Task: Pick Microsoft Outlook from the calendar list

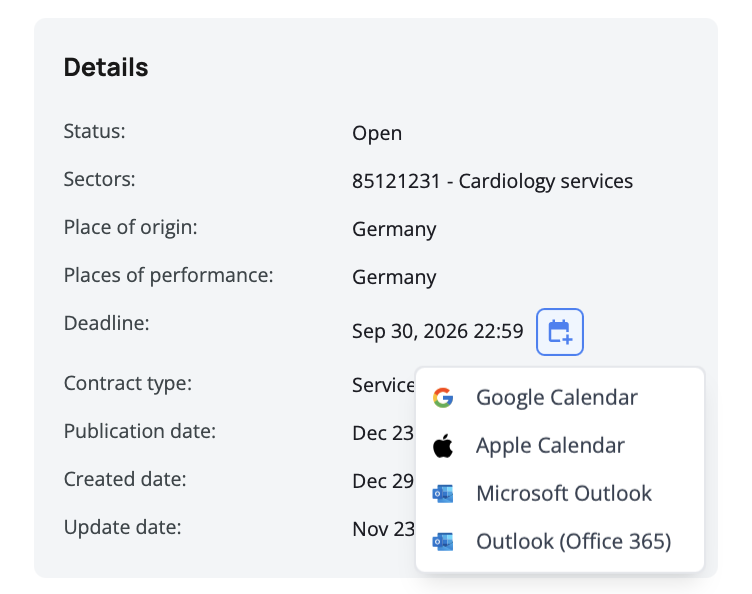Action: click(x=563, y=494)
